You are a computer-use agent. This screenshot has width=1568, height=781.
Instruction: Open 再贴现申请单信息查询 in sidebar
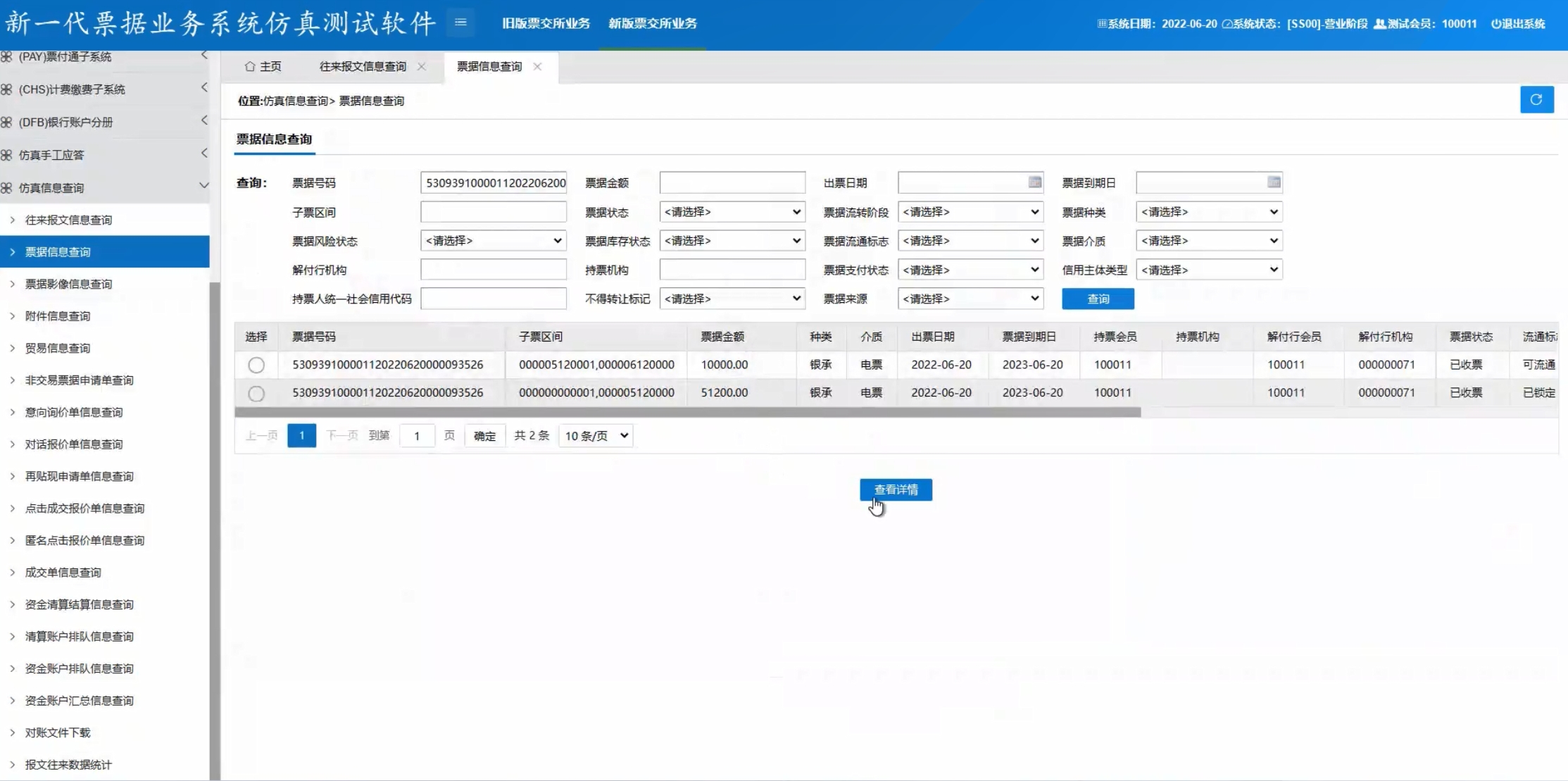coord(79,476)
